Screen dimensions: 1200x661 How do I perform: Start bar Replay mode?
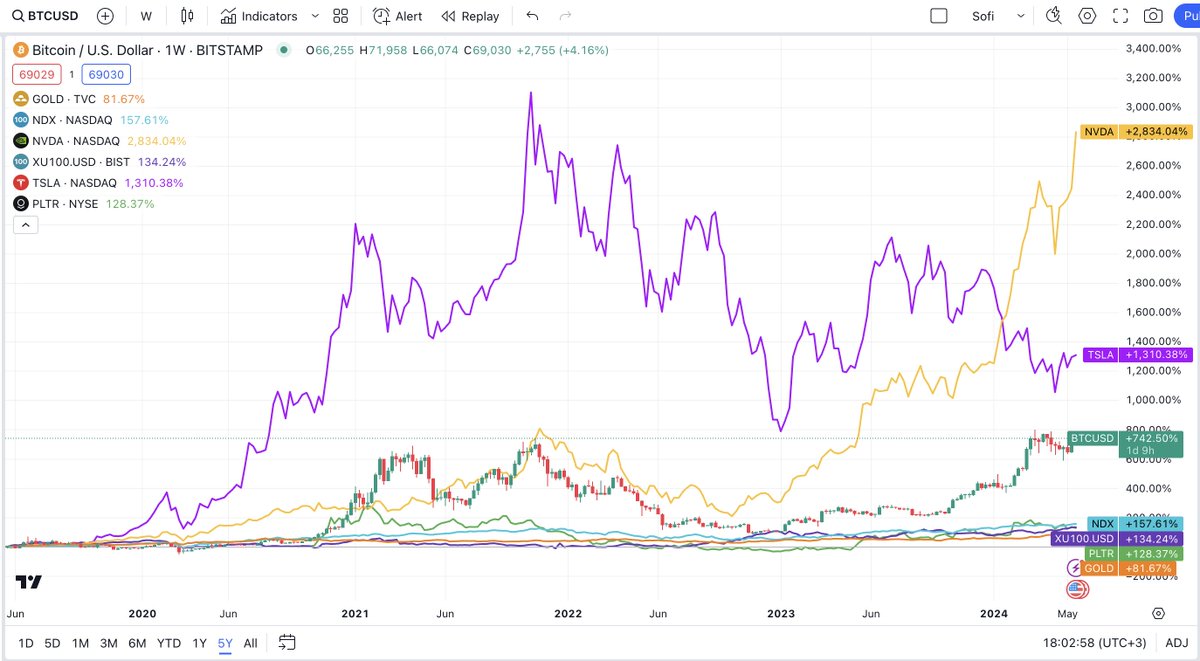coord(470,16)
